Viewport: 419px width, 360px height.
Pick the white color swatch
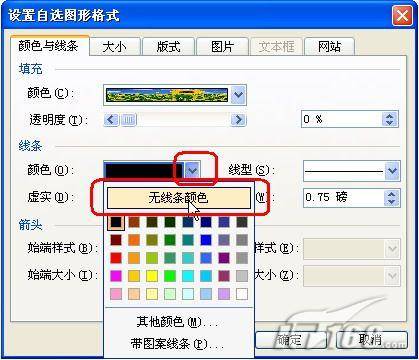242,294
